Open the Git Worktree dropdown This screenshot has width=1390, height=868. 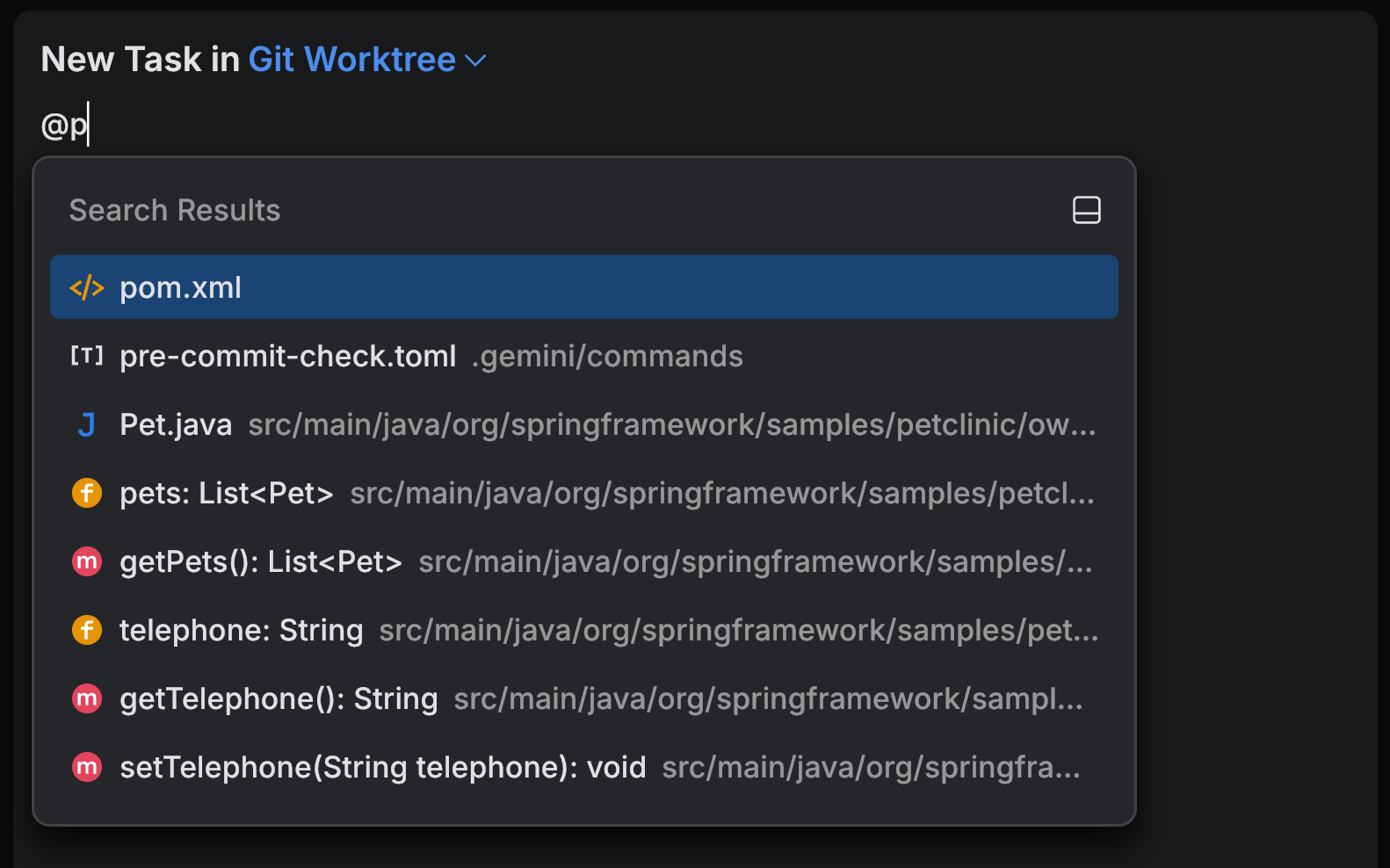tap(367, 60)
